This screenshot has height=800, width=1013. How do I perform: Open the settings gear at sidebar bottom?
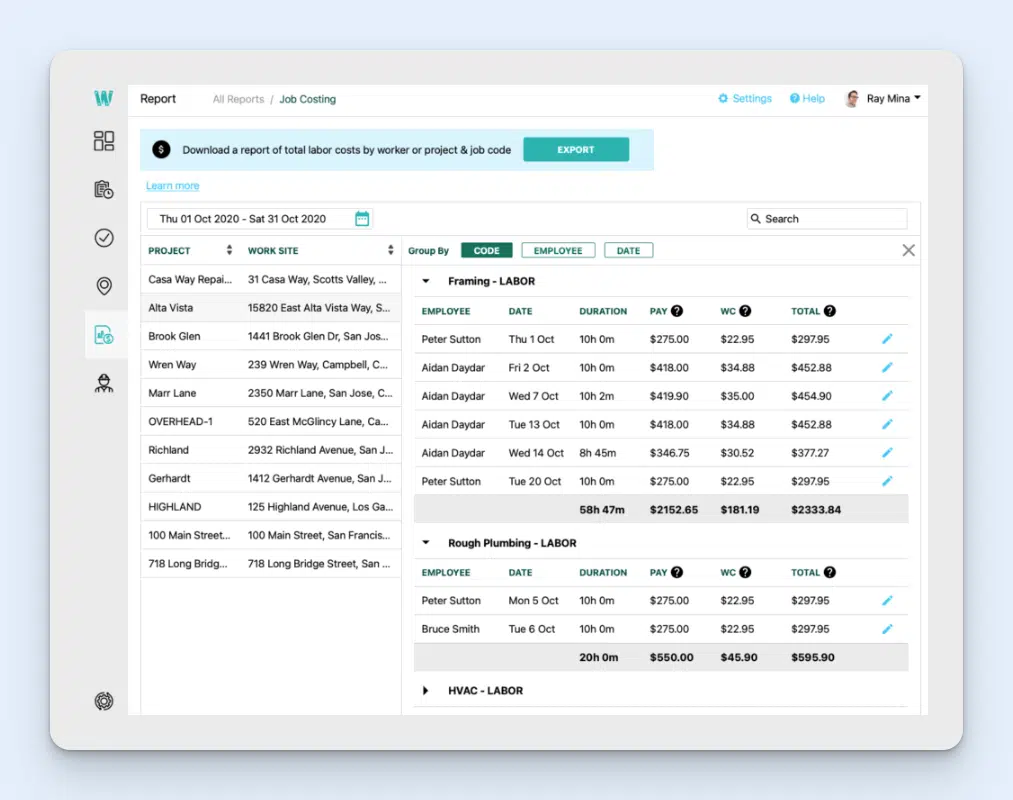[x=103, y=701]
